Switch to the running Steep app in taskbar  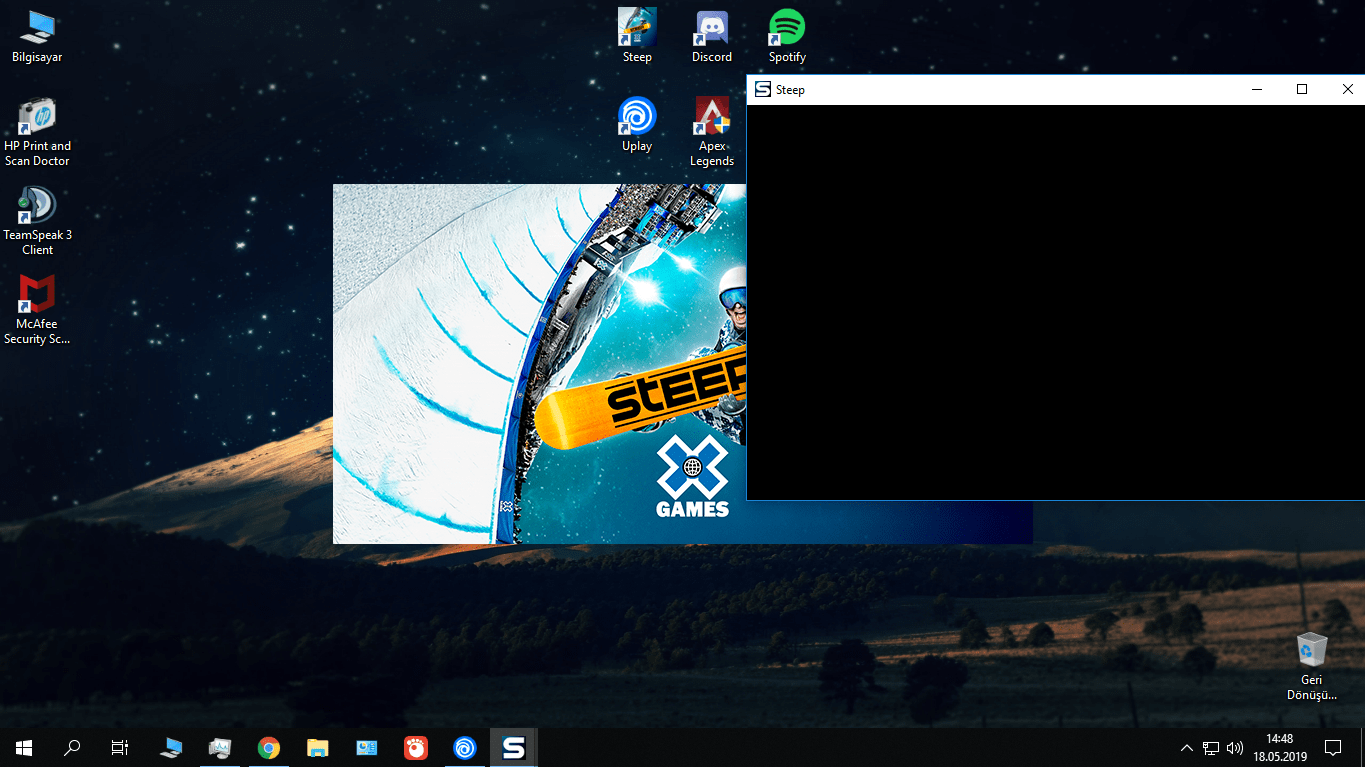pos(513,747)
